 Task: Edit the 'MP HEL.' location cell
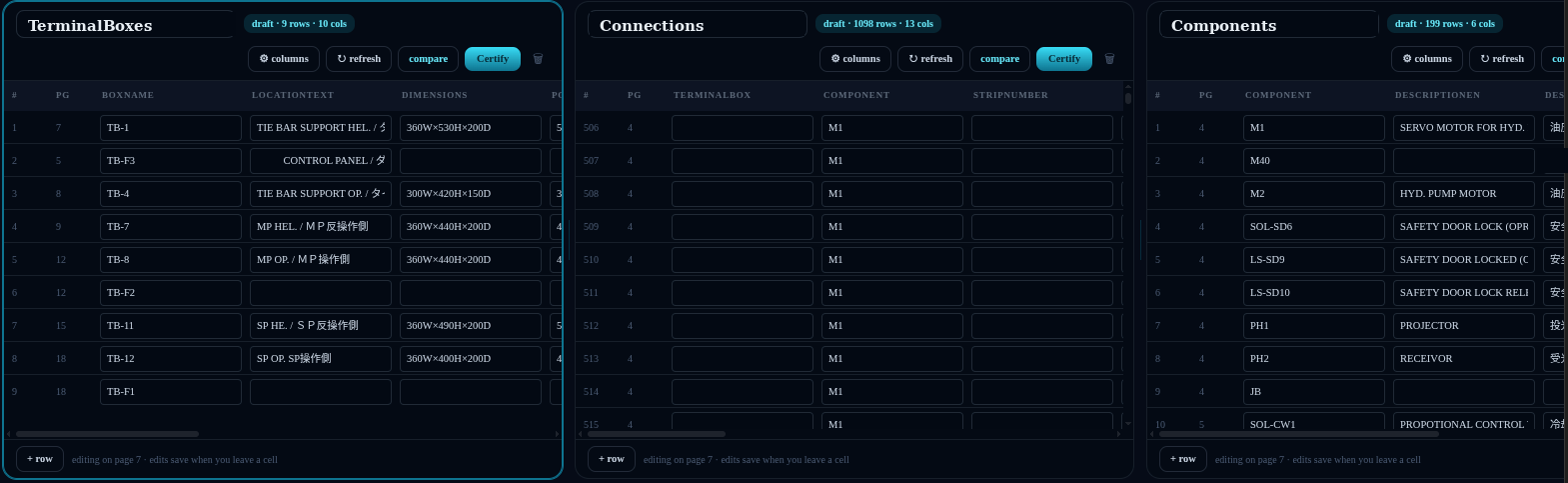click(321, 227)
